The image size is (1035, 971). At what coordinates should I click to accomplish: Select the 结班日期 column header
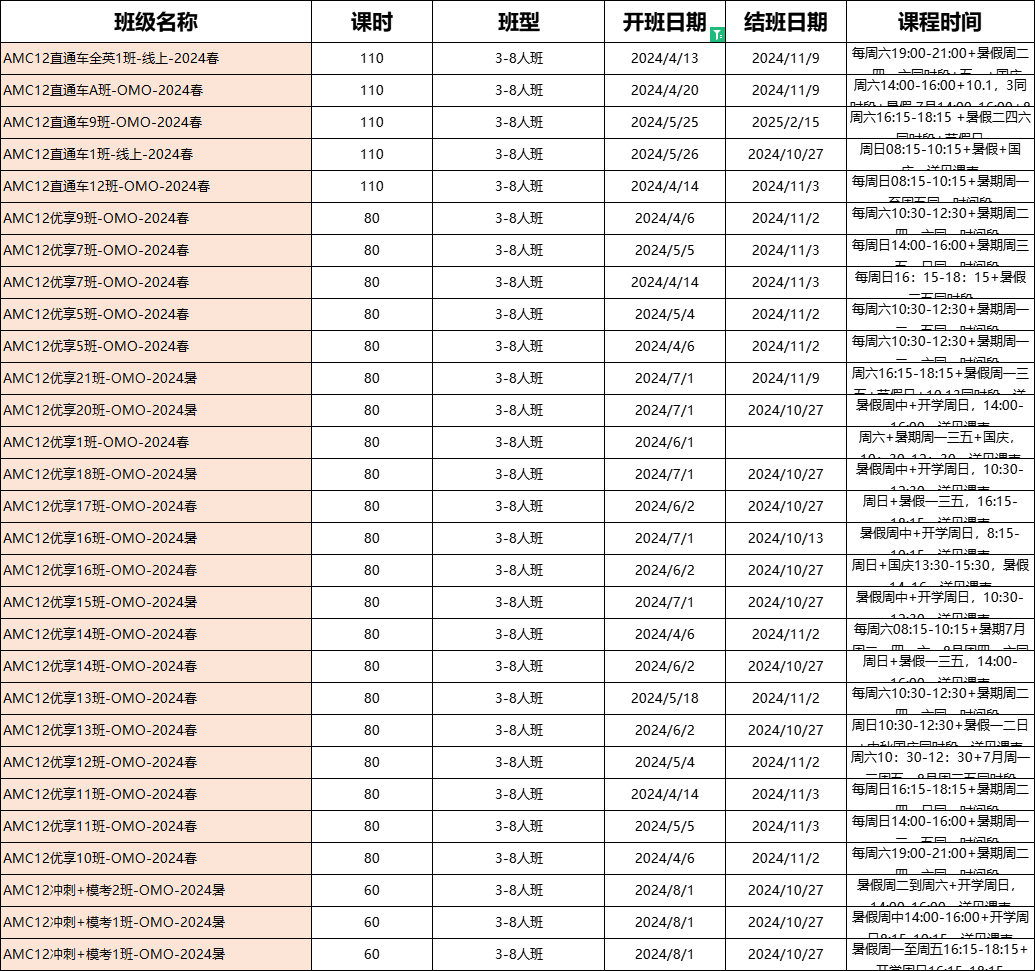tap(785, 22)
